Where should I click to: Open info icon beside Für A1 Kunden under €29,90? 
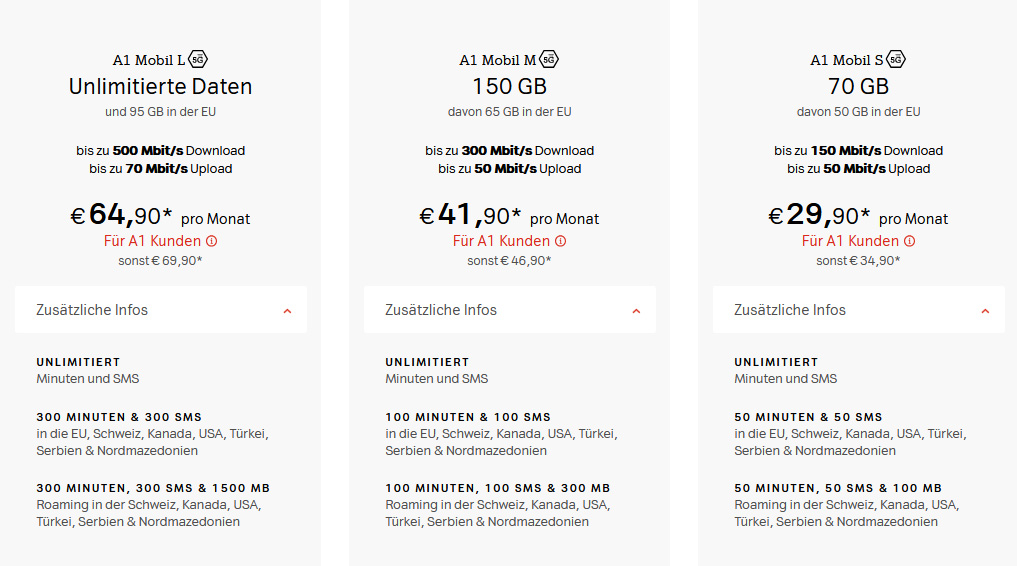point(909,241)
